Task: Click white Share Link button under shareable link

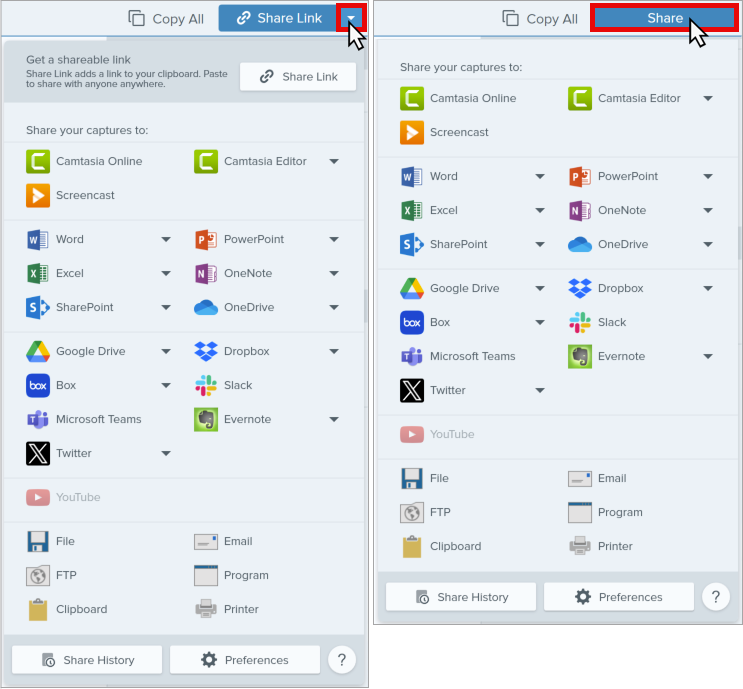Action: 298,77
